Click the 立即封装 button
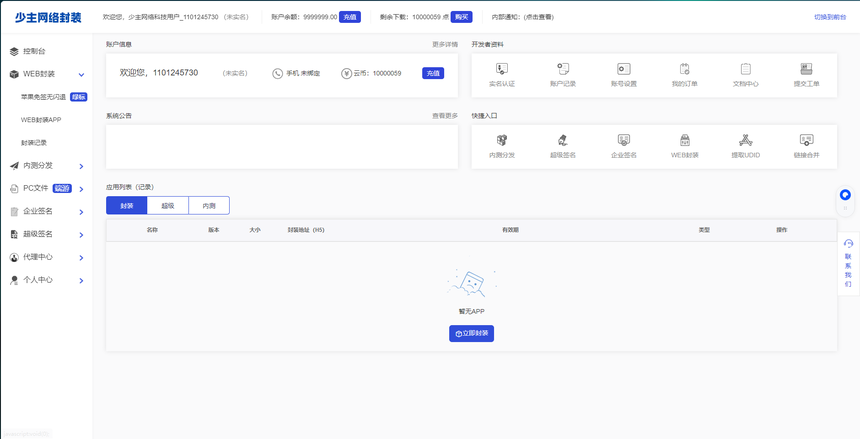This screenshot has width=860, height=439. 471,334
